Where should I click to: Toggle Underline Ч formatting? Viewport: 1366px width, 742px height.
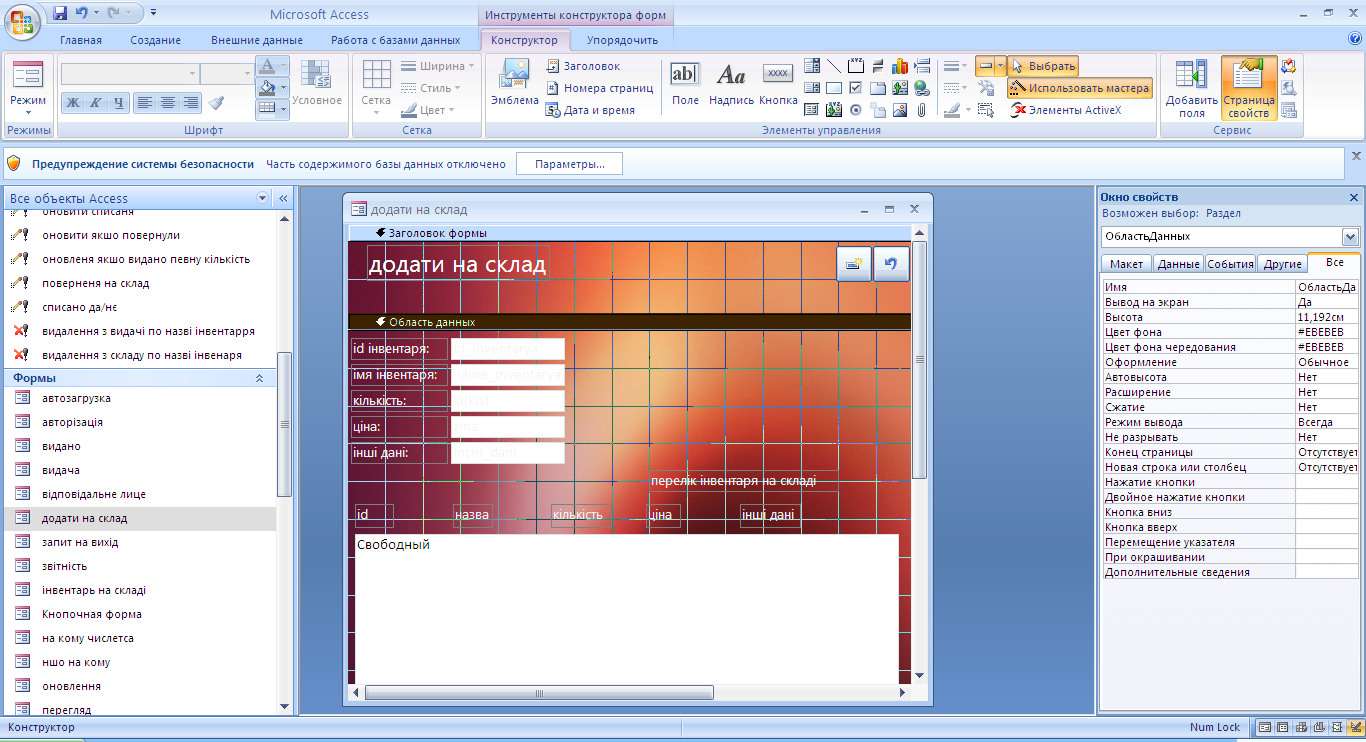tap(119, 102)
